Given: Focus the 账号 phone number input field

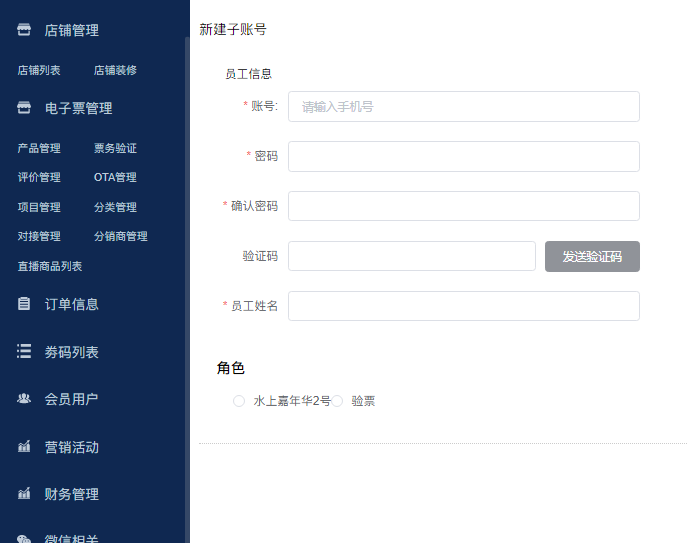Looking at the screenshot, I should tap(463, 106).
